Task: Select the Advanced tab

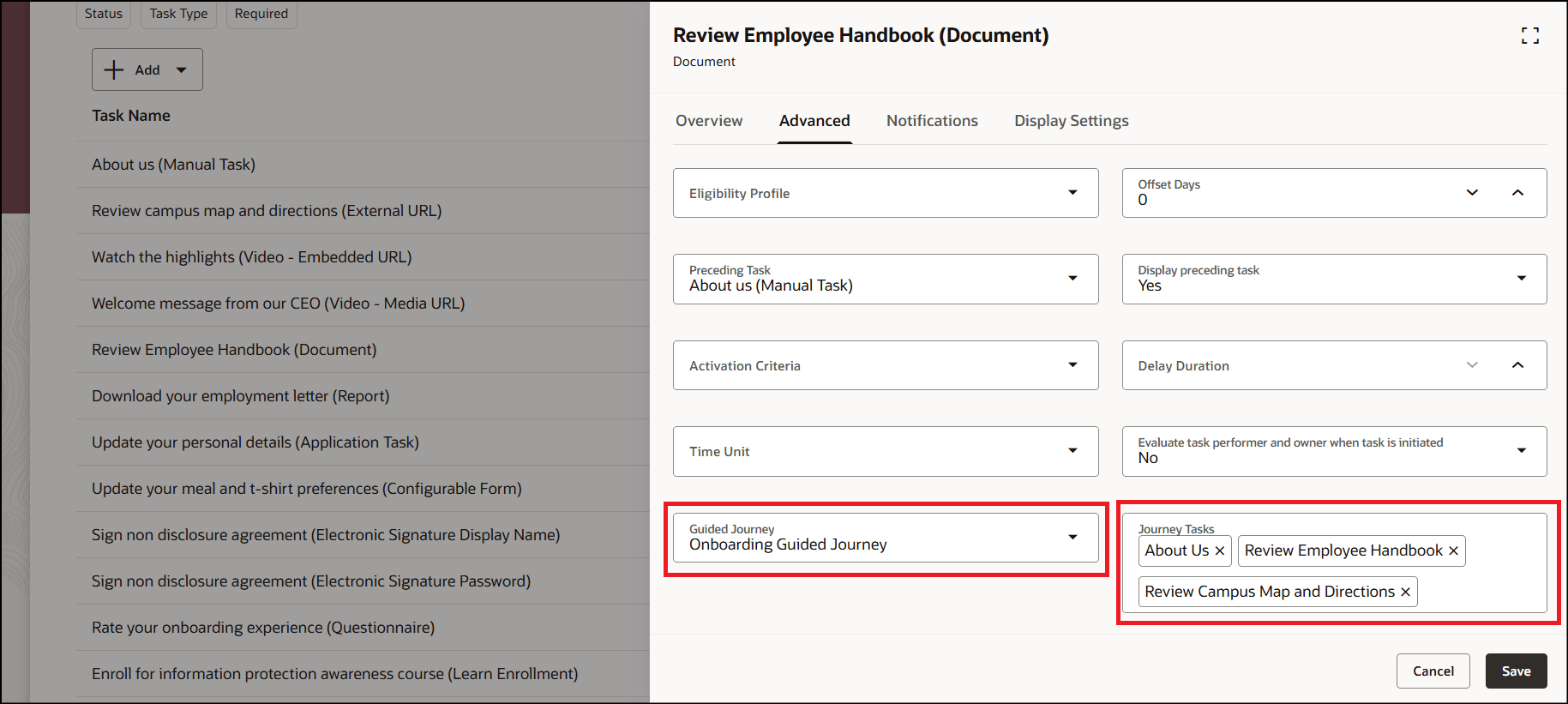Action: click(814, 121)
